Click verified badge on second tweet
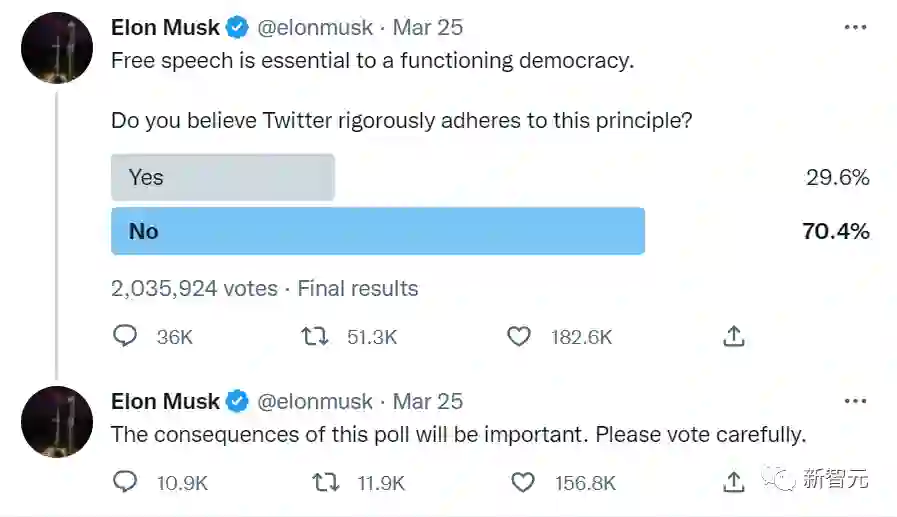Screen dimensions: 897x517 coord(238,401)
